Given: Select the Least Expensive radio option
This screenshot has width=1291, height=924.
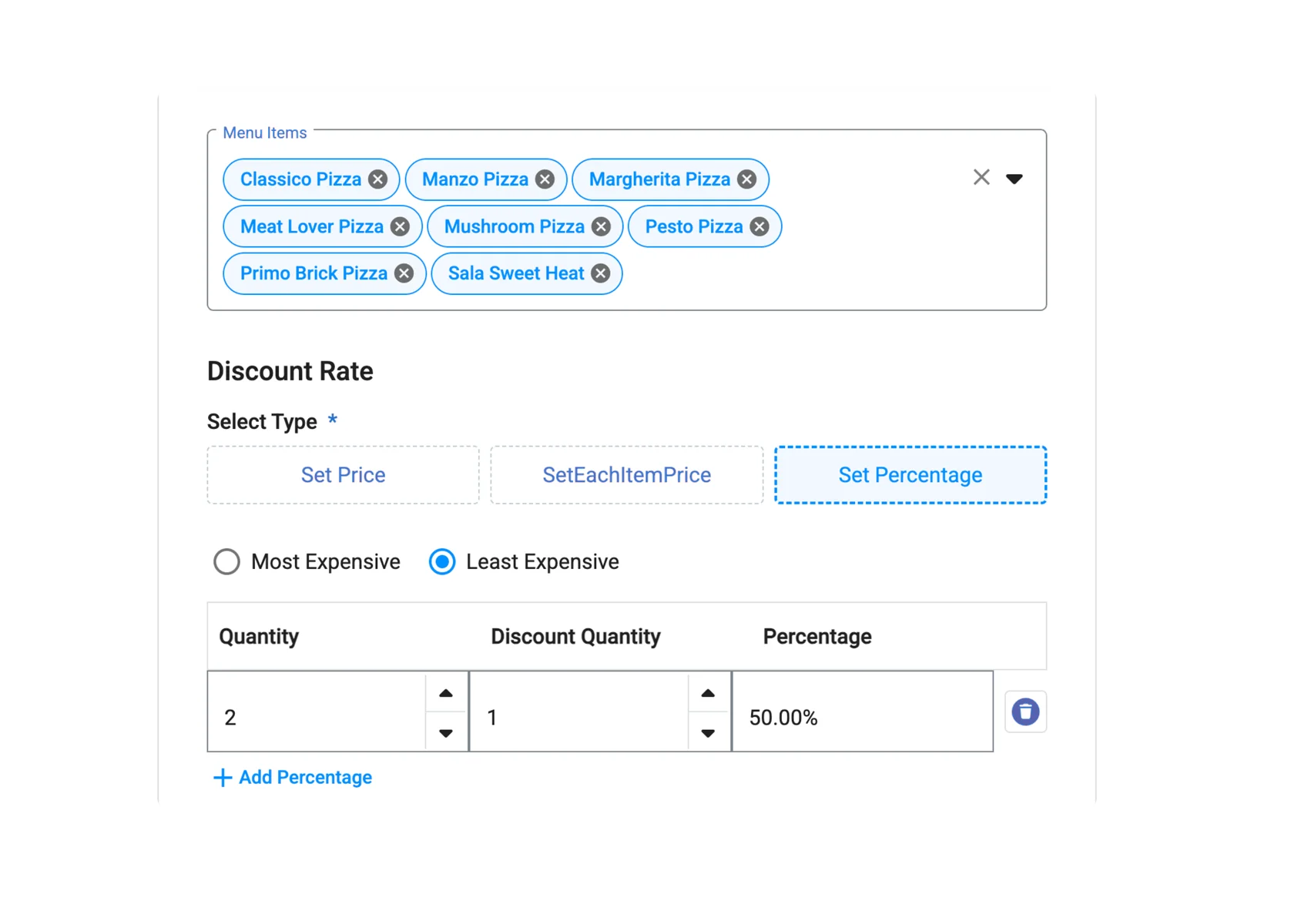Looking at the screenshot, I should 442,562.
